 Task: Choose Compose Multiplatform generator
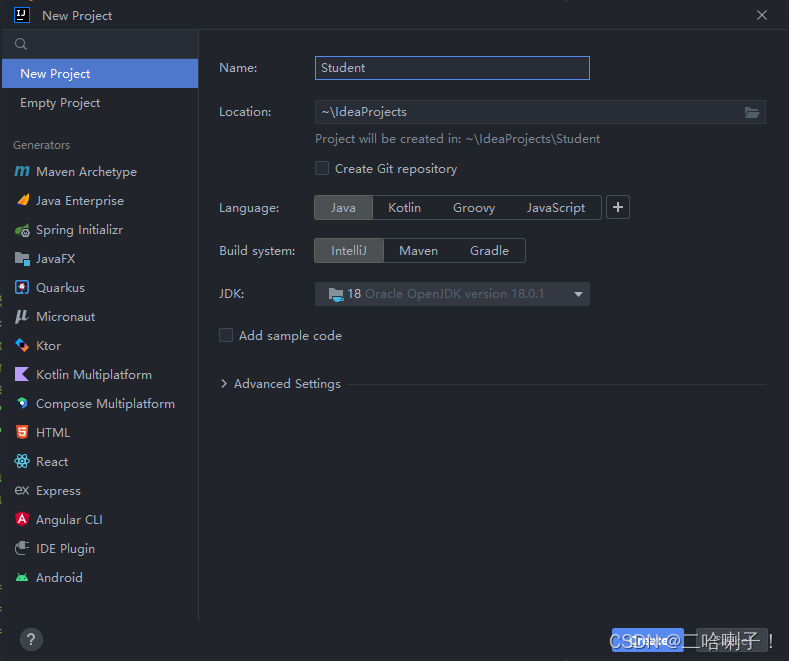coord(100,403)
